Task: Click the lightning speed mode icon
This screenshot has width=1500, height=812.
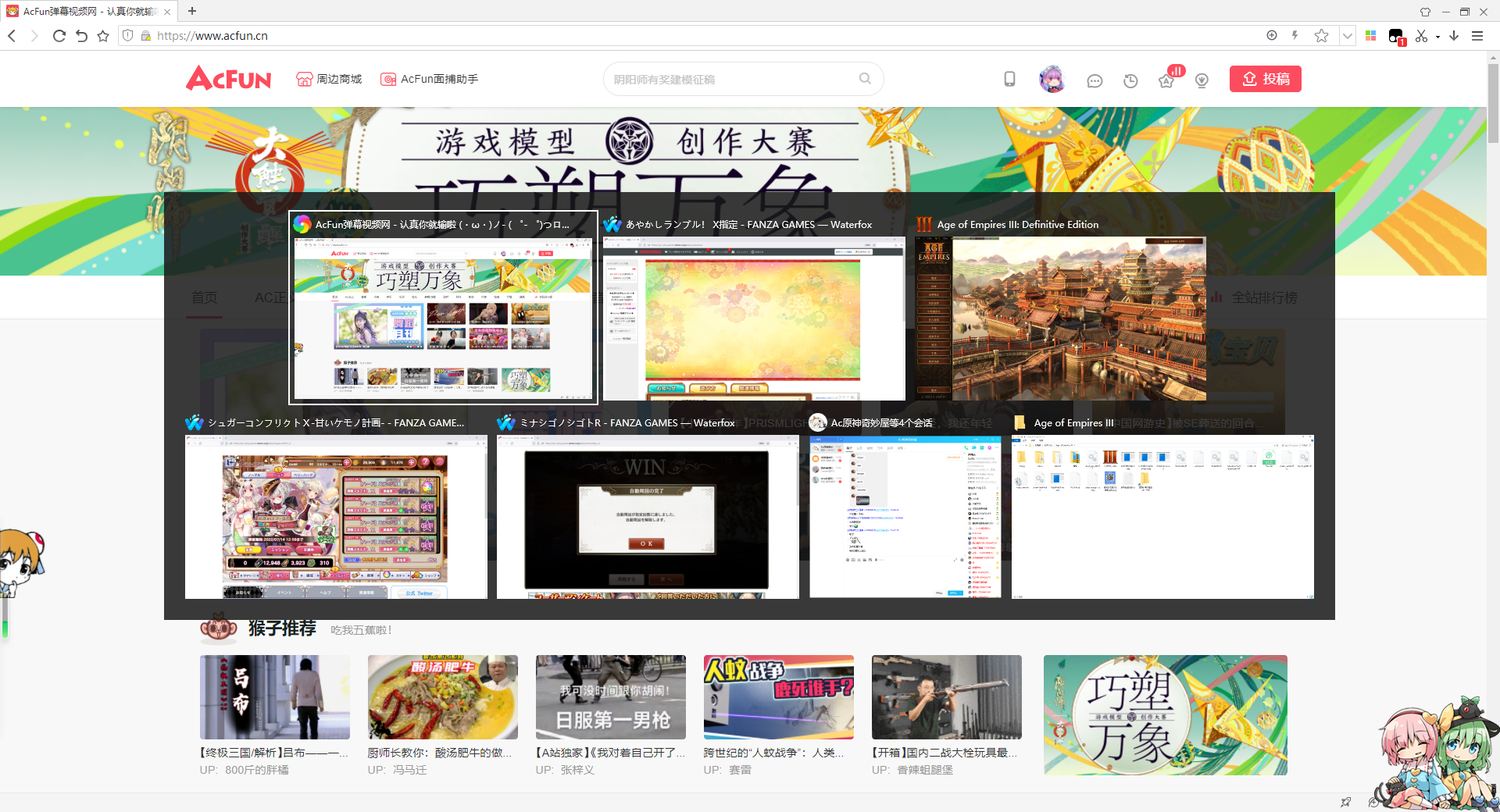Action: 1295,35
